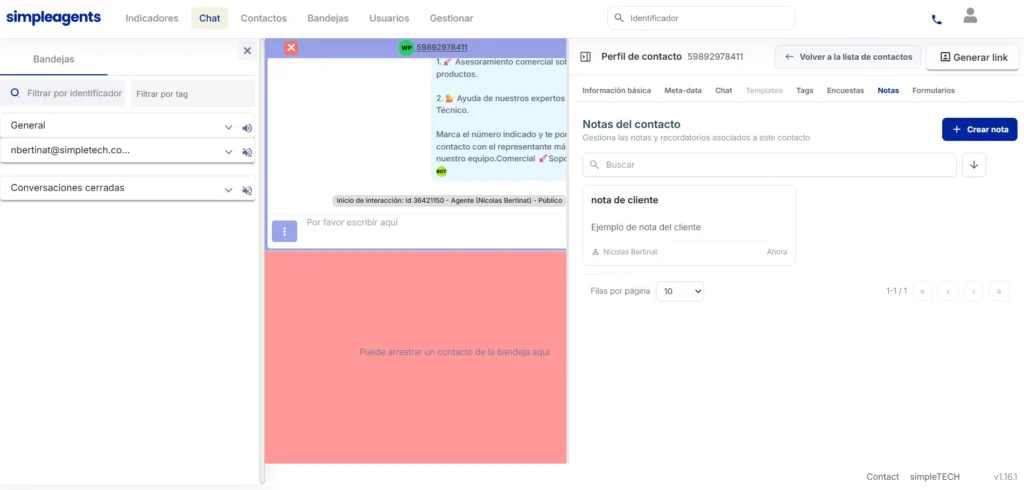Click the Generar link button

973,57
